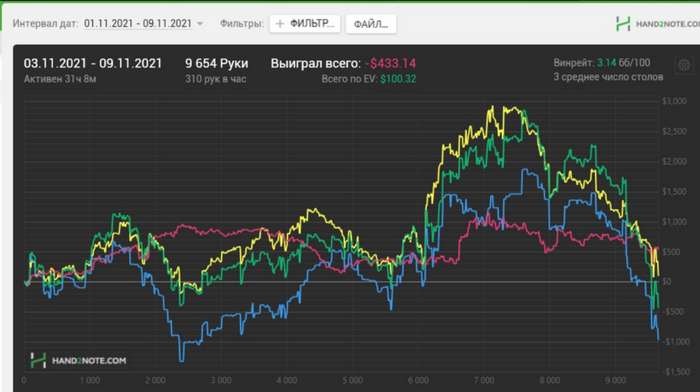
Task: Click the 3 среднее число столов label
Action: 608,77
